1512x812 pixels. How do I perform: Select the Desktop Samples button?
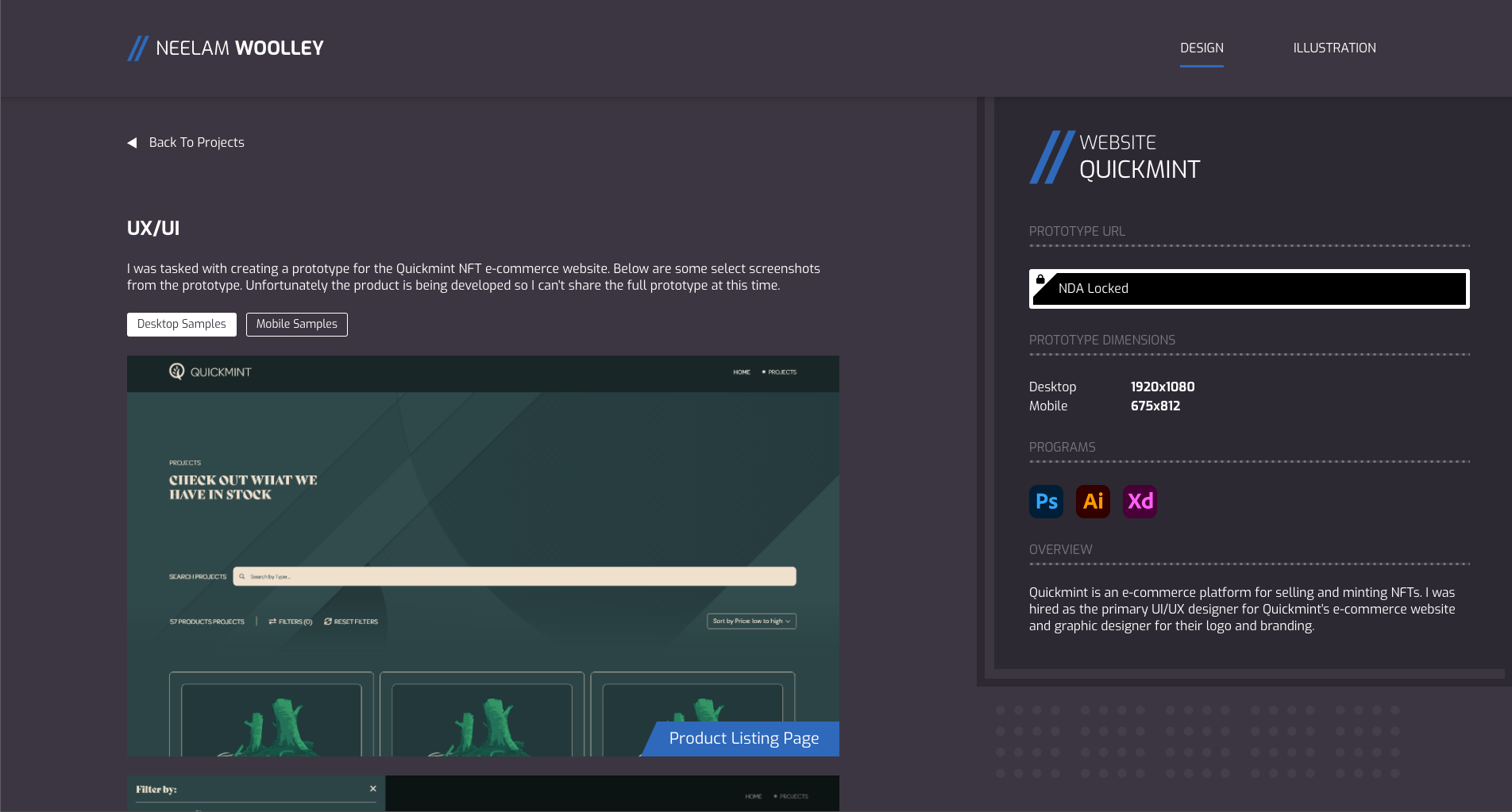182,325
